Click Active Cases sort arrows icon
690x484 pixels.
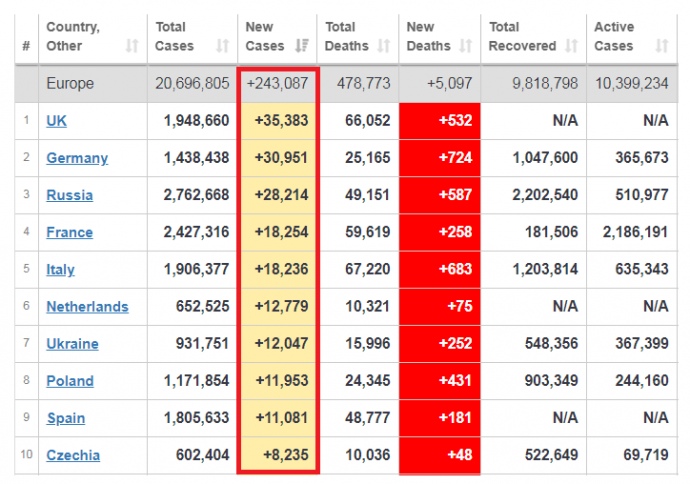[661, 46]
